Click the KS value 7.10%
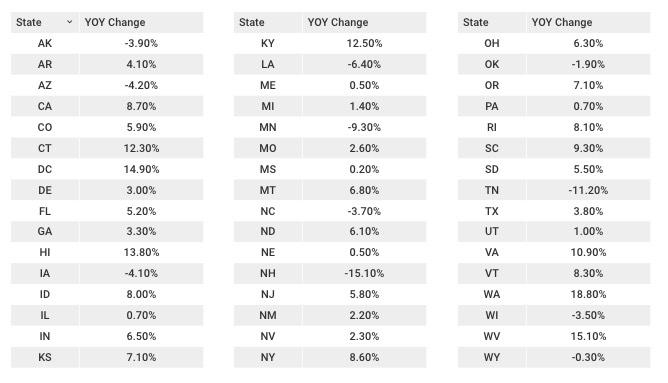Image resolution: width=668 pixels, height=383 pixels. pos(141,357)
